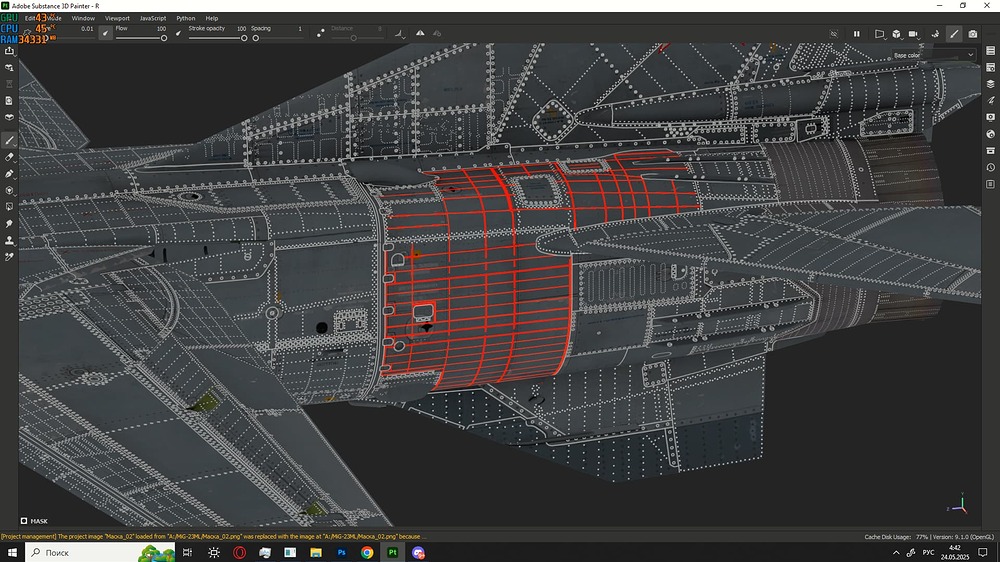Image resolution: width=1000 pixels, height=562 pixels.
Task: Open the Base color channel dropdown
Action: pyautogui.click(x=934, y=55)
